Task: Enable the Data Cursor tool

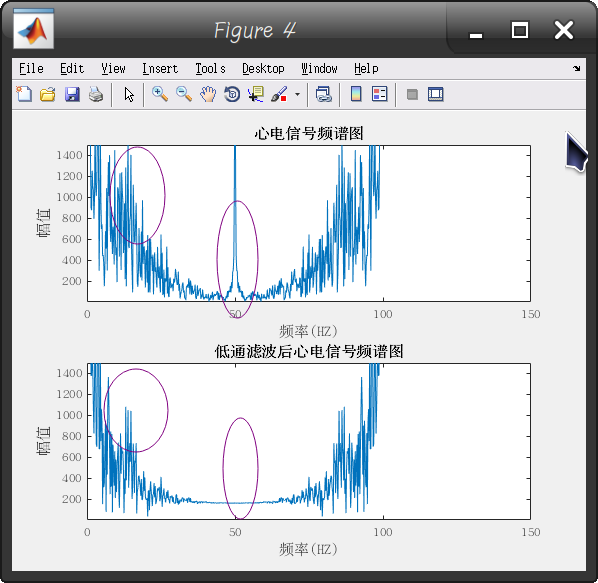Action: tap(256, 94)
